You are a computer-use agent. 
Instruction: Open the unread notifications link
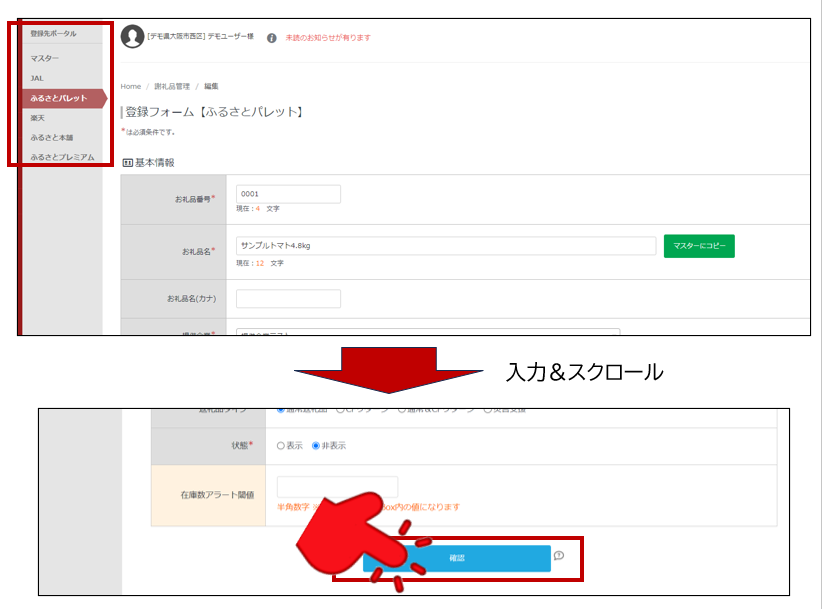(x=327, y=38)
